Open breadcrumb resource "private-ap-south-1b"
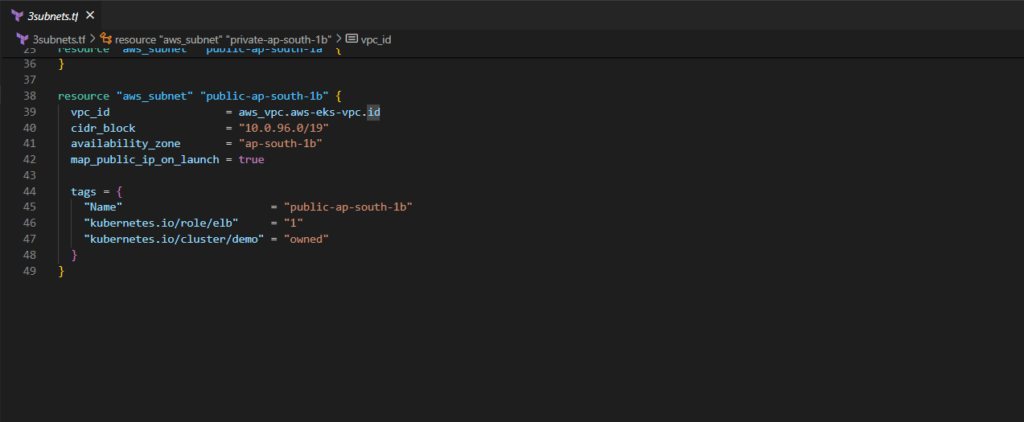Image resolution: width=1024 pixels, height=422 pixels. coord(223,39)
